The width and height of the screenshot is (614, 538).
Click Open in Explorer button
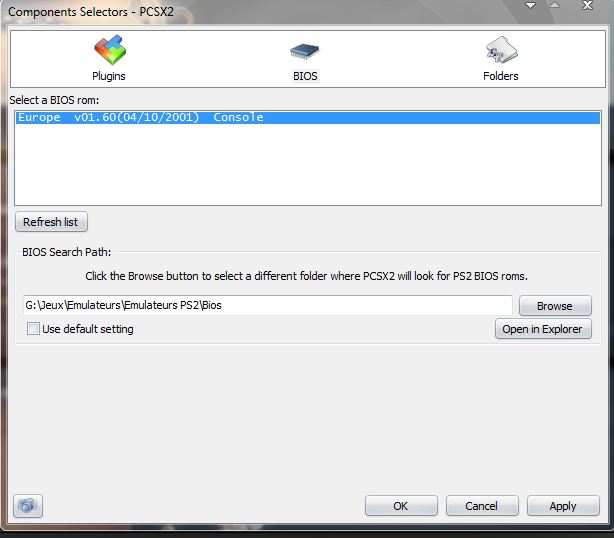(543, 329)
